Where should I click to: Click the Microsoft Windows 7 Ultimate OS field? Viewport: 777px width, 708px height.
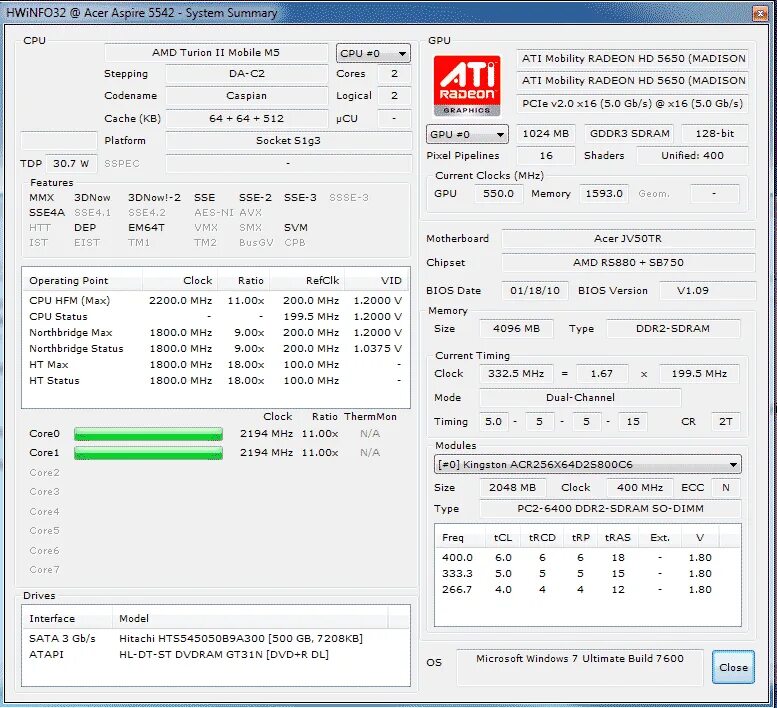click(580, 667)
